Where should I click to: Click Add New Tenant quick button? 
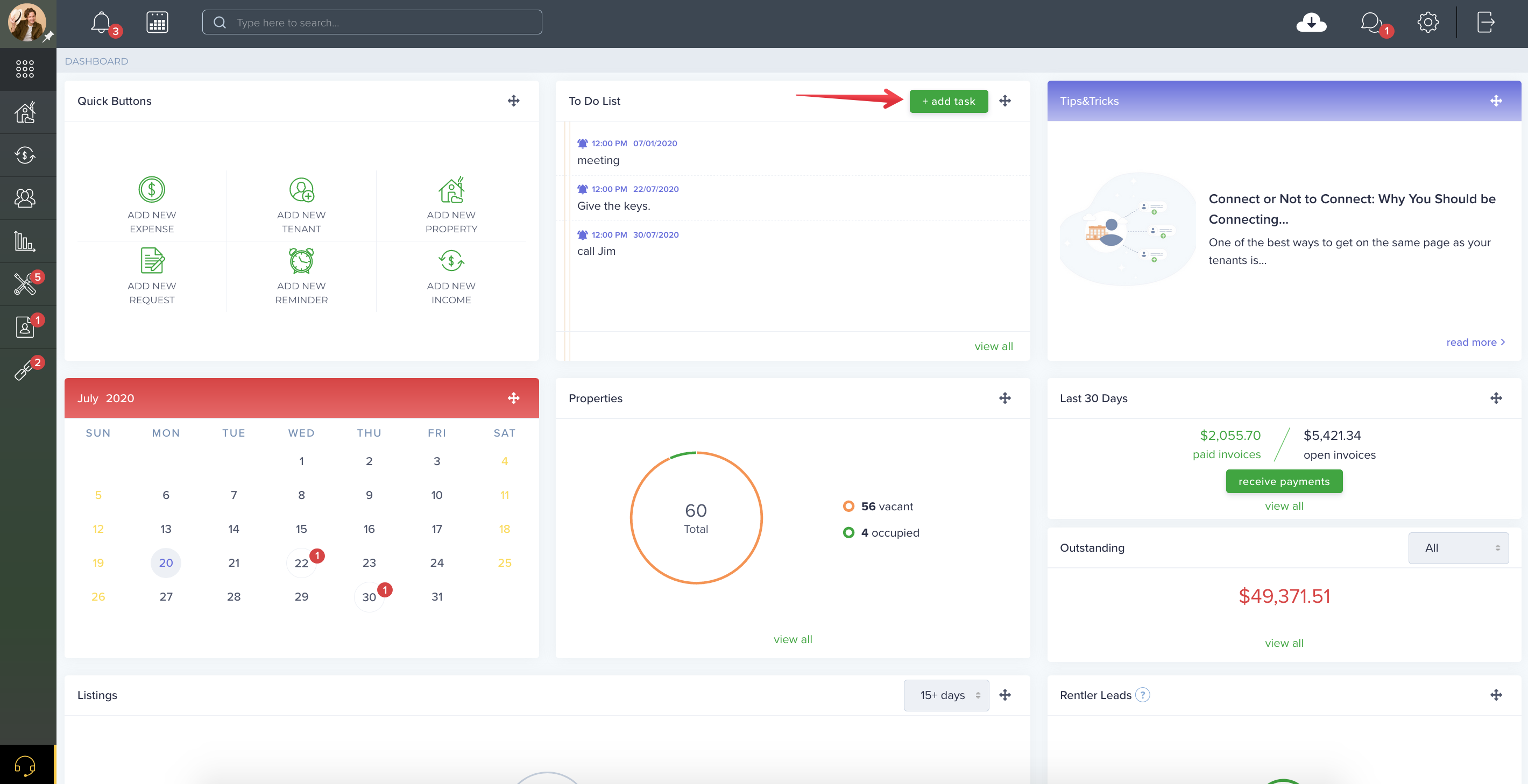301,205
